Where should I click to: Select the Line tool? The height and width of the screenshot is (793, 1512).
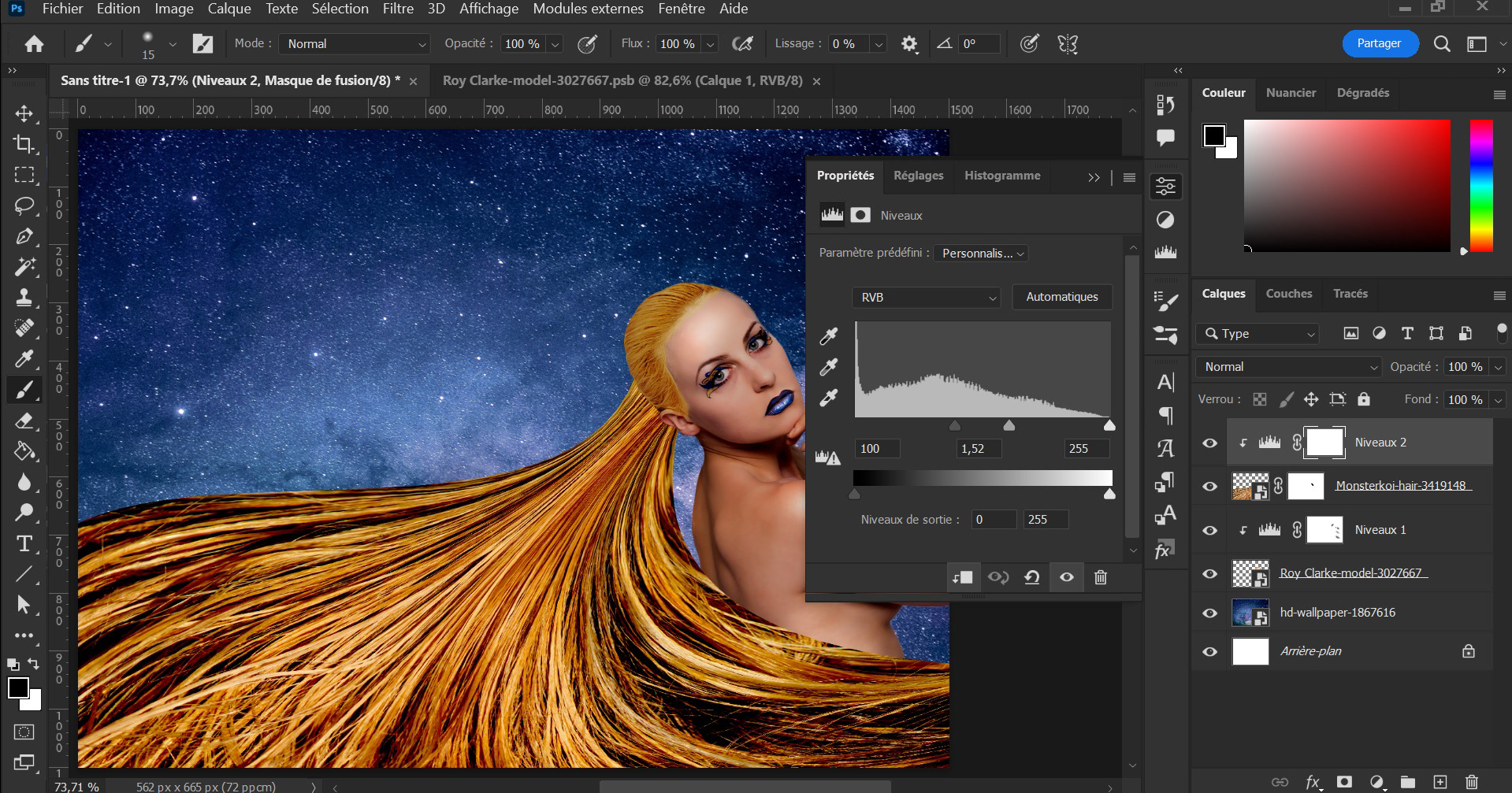point(24,574)
